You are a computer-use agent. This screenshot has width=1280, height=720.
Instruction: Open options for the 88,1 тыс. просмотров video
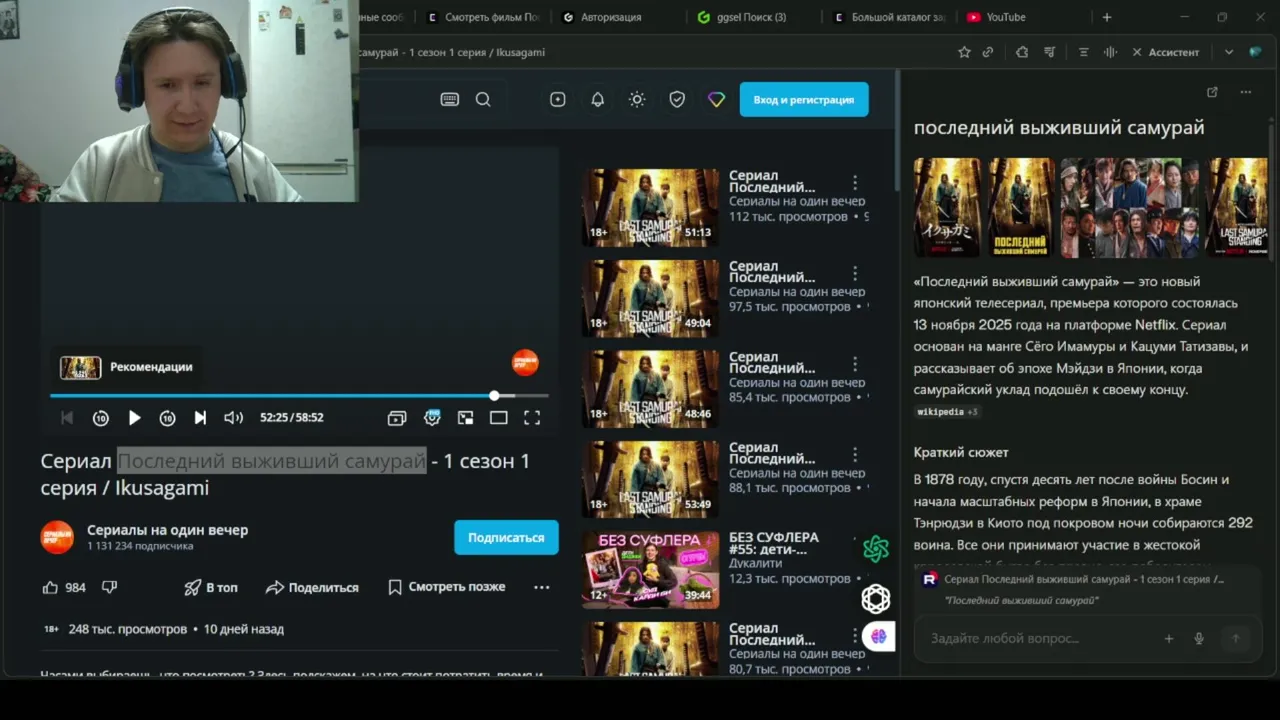pyautogui.click(x=854, y=456)
